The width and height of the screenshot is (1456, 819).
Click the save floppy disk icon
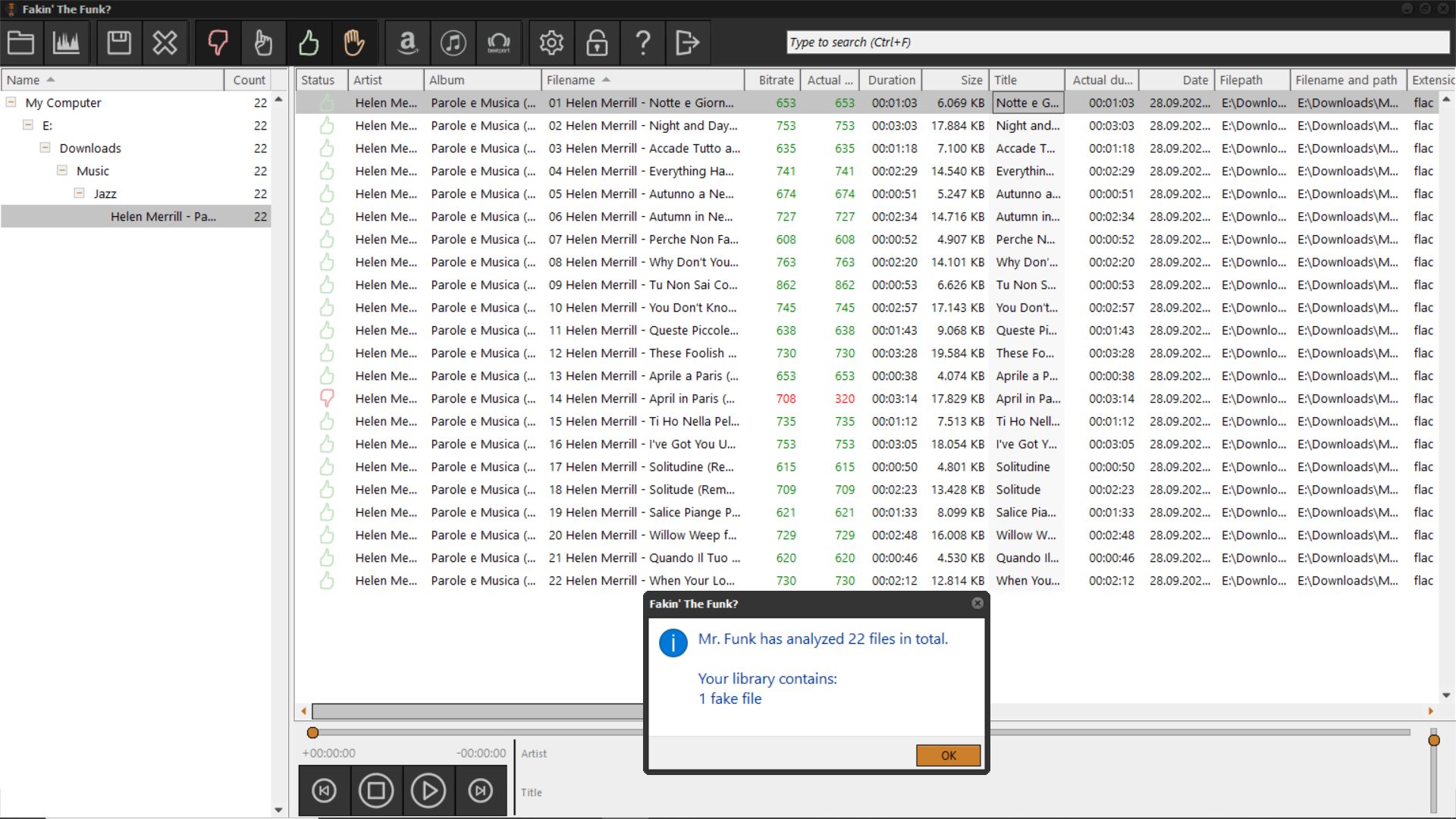tap(118, 42)
